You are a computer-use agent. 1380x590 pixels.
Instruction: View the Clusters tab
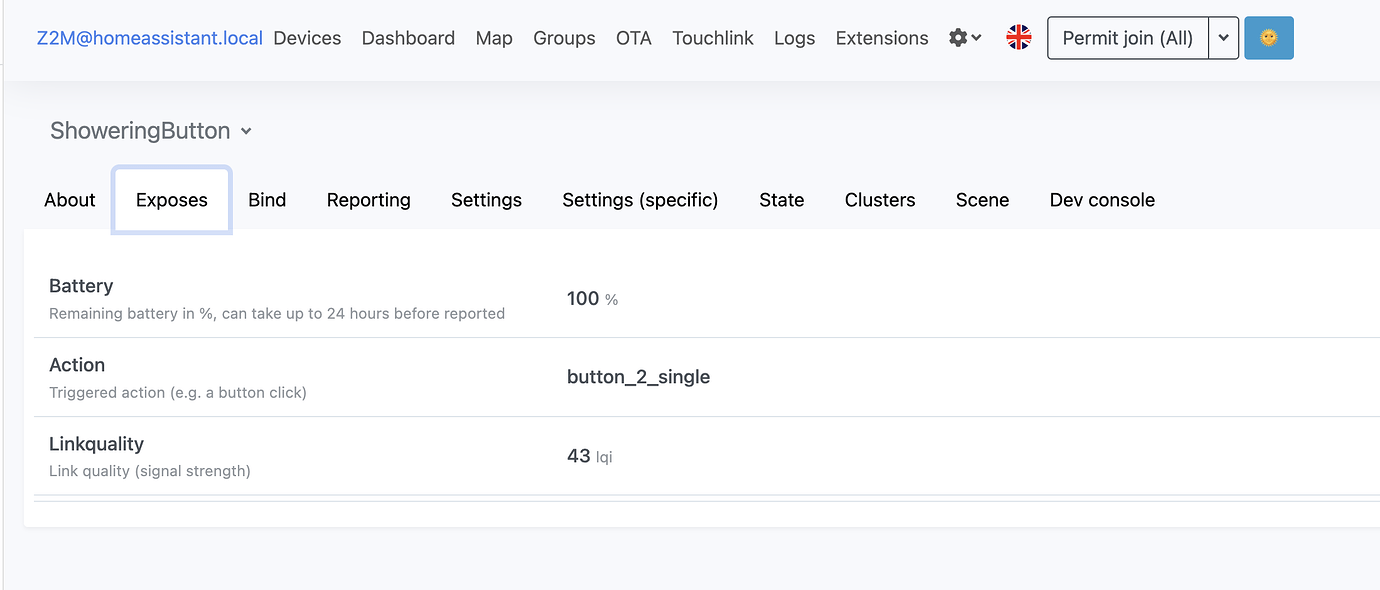point(879,199)
